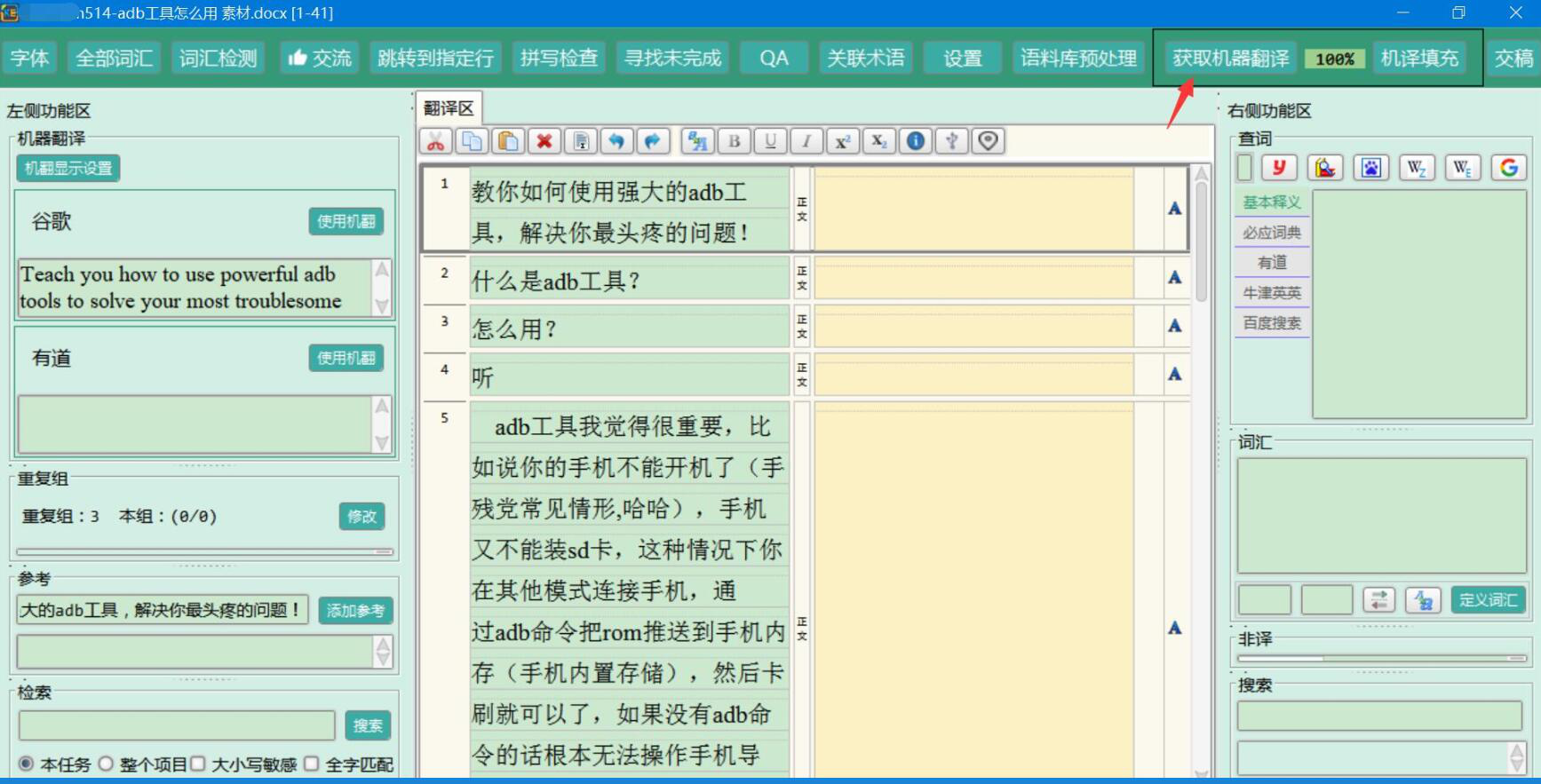Click the 修改 button in 重复组

(x=361, y=516)
